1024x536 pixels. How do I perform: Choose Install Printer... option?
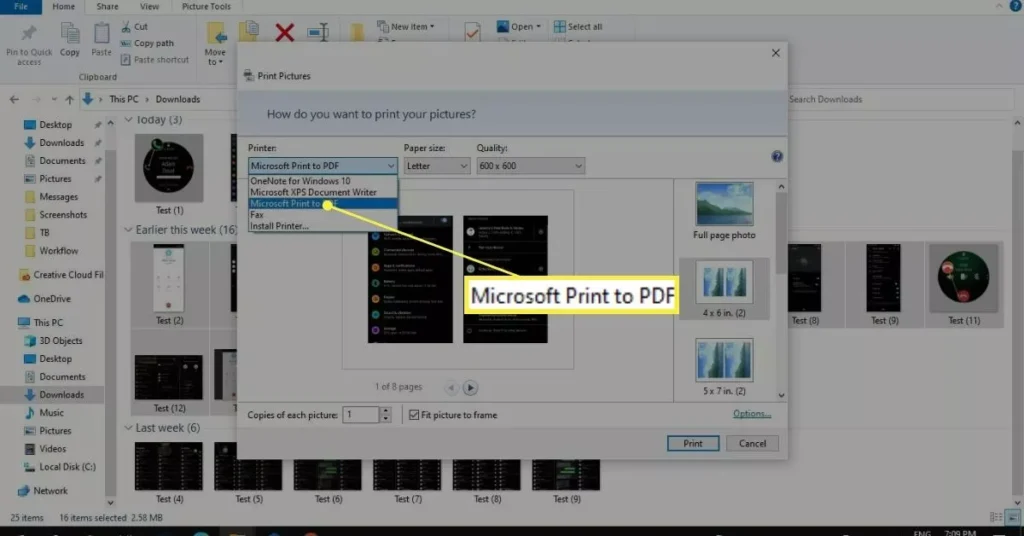pyautogui.click(x=323, y=226)
